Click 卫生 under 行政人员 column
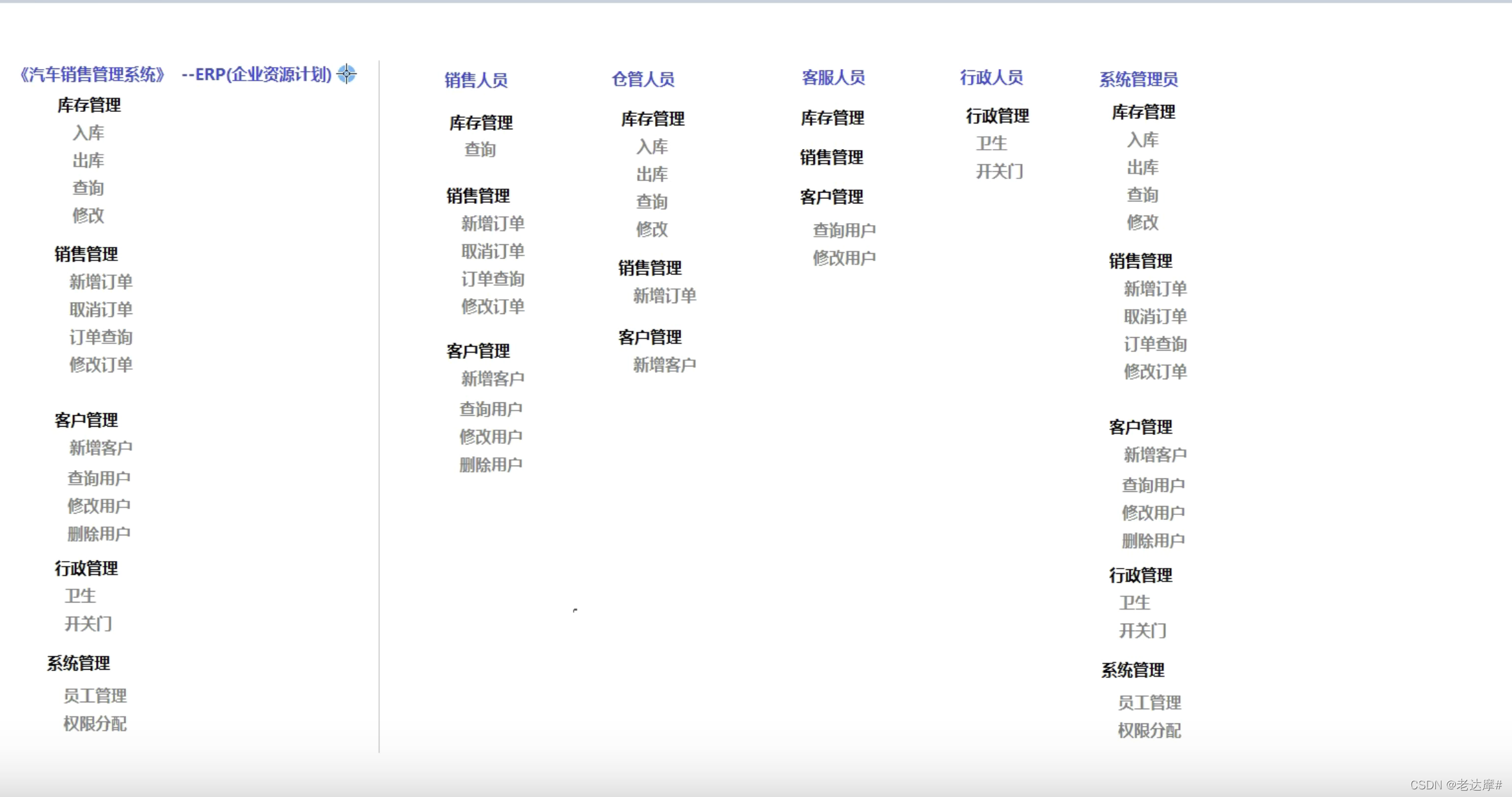This screenshot has width=1512, height=797. [x=991, y=143]
